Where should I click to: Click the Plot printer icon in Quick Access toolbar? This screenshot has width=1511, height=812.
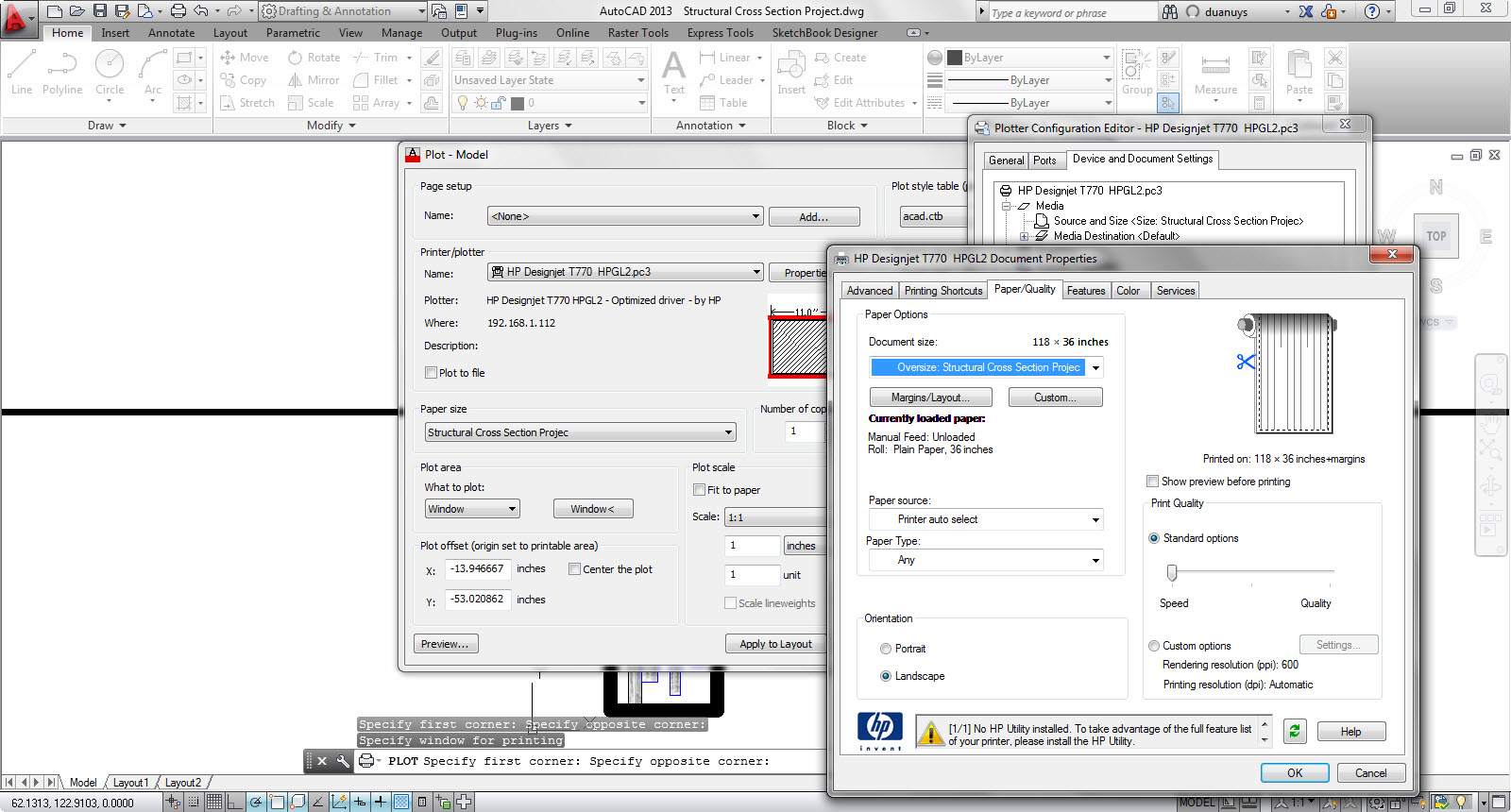178,11
